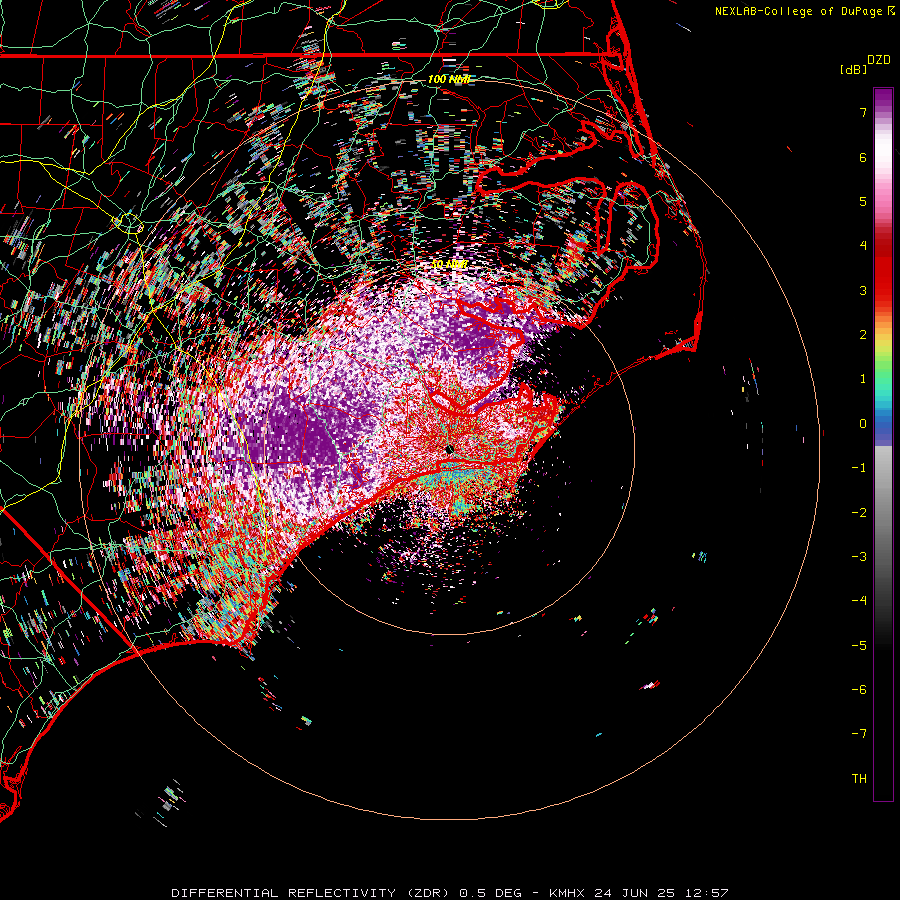Click the 7 value on the color scale
The width and height of the screenshot is (900, 900).
point(863,112)
